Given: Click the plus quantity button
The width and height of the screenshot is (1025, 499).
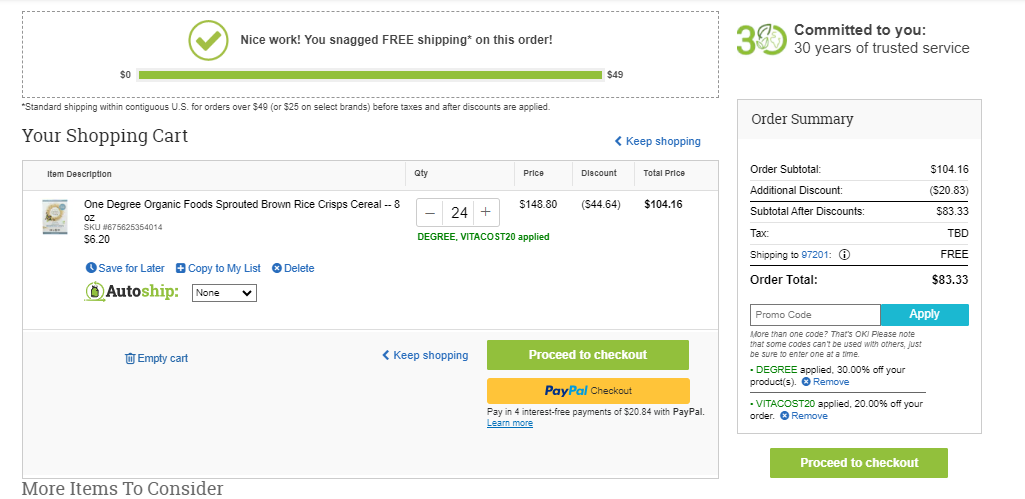Looking at the screenshot, I should (486, 213).
